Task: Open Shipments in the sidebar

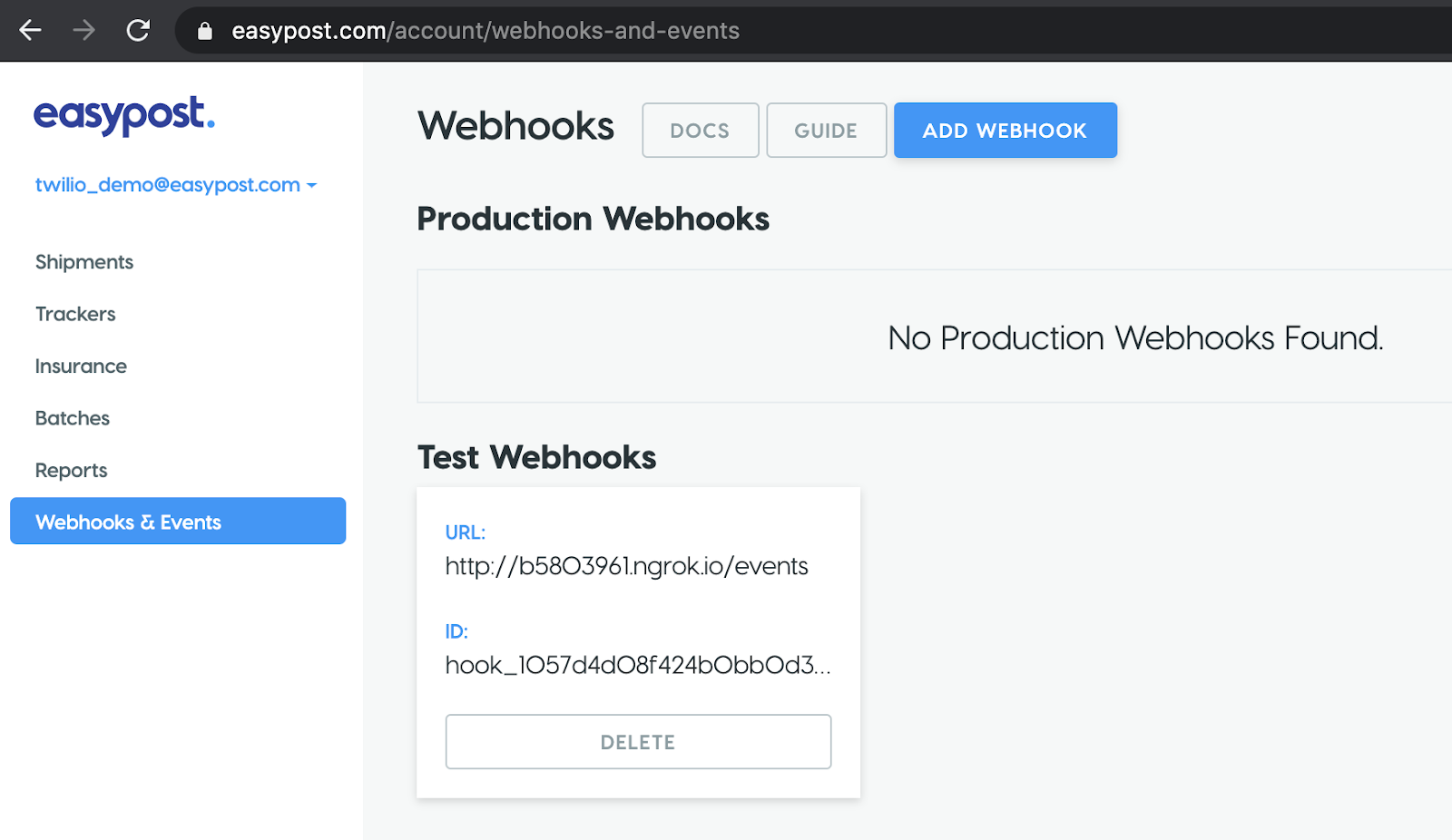Action: 84,262
